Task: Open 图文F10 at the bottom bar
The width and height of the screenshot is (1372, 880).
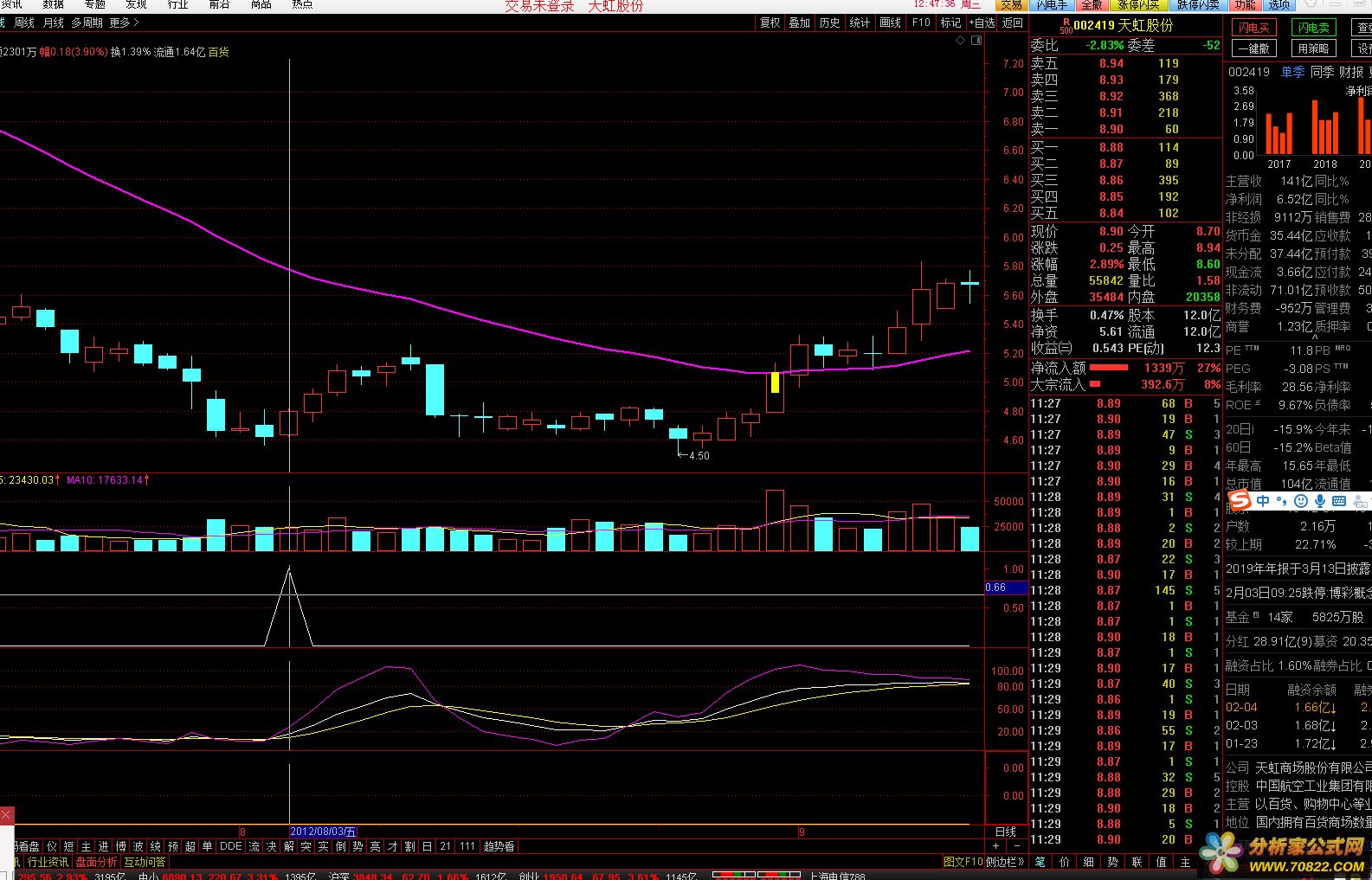Action: click(963, 862)
